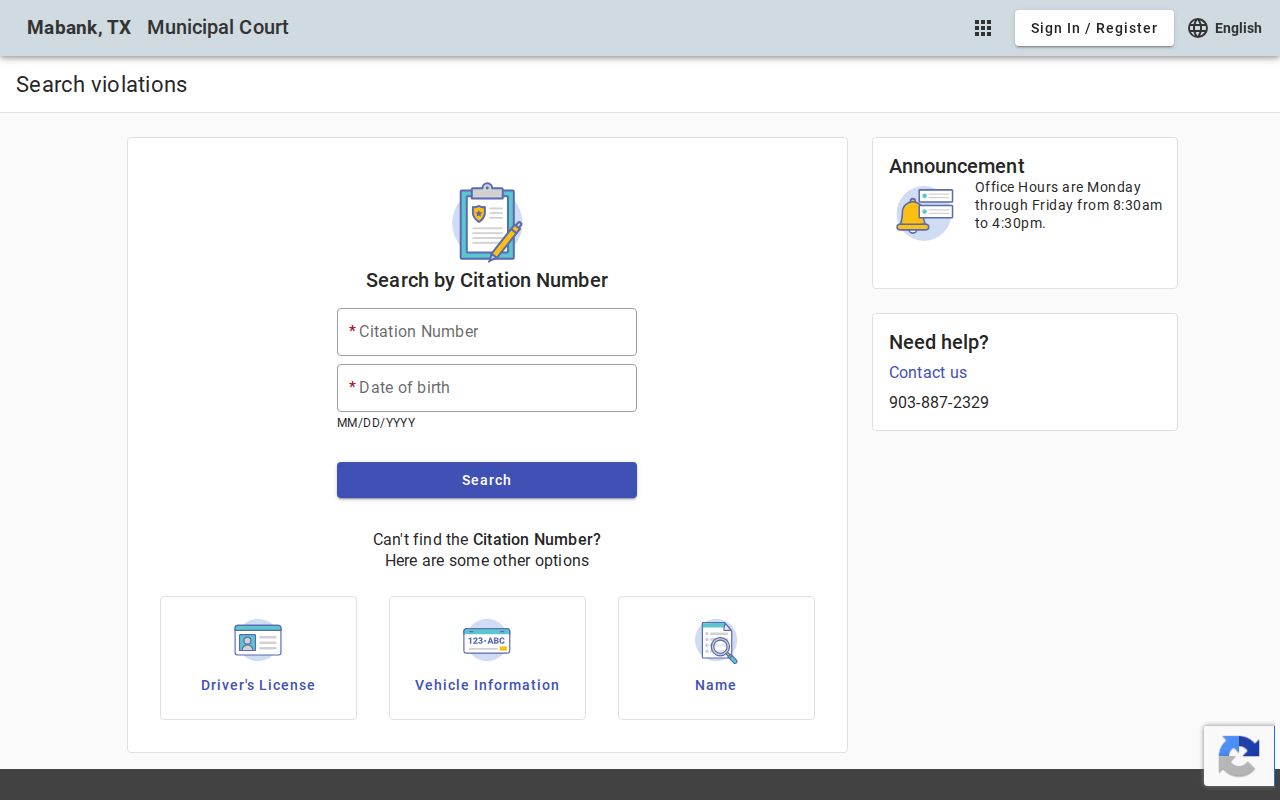The height and width of the screenshot is (800, 1280).
Task: Click the magnifier name search icon
Action: pyautogui.click(x=716, y=641)
